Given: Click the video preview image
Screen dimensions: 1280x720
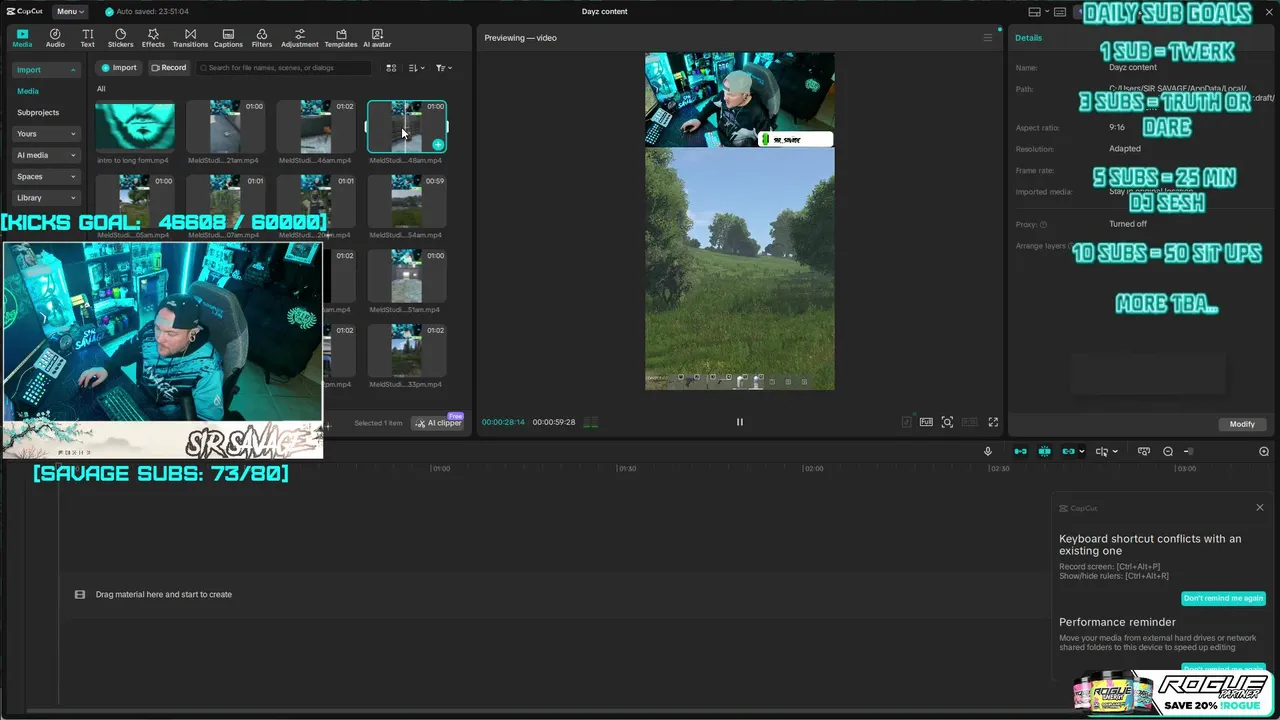Looking at the screenshot, I should tap(739, 221).
